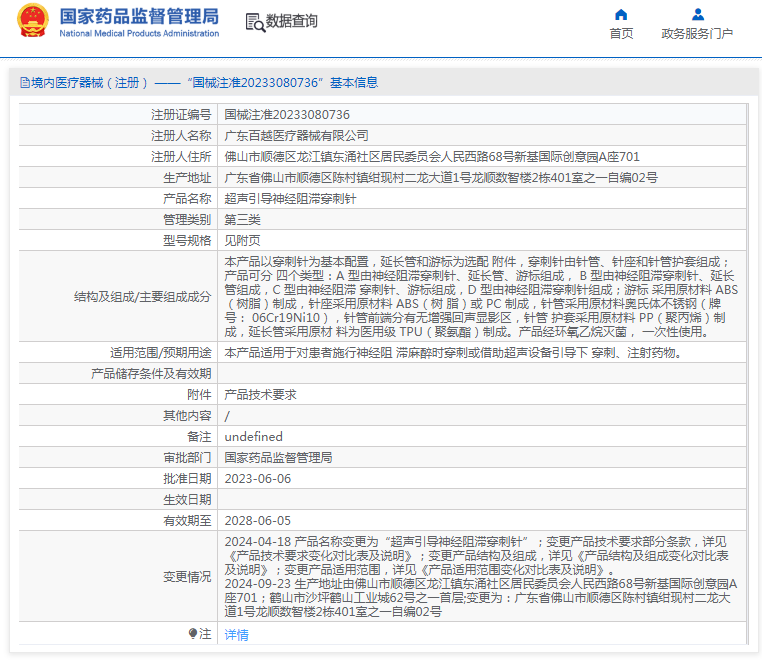Click the 型号规格 label
Image resolution: width=762 pixels, height=666 pixels.
(187, 241)
